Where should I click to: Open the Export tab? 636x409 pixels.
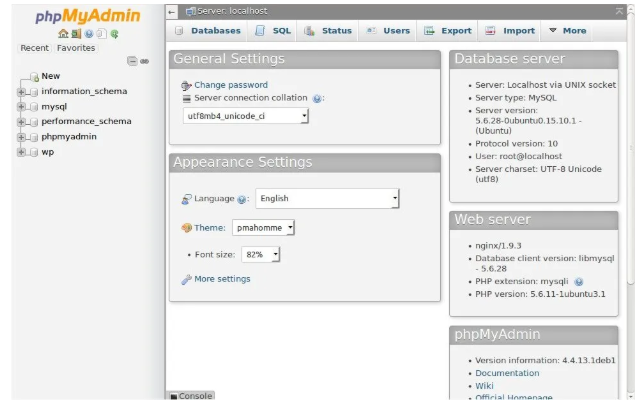pos(448,31)
